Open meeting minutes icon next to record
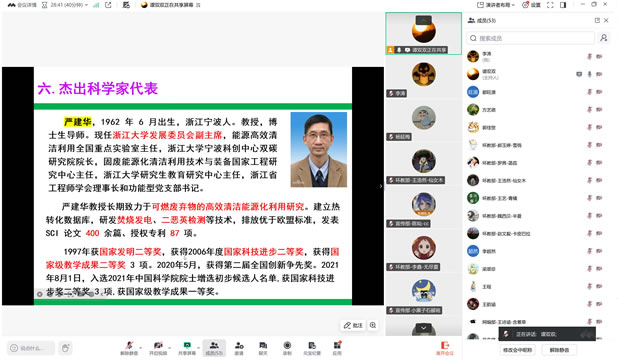Image resolution: width=618 pixels, height=362 pixels. coord(312,348)
